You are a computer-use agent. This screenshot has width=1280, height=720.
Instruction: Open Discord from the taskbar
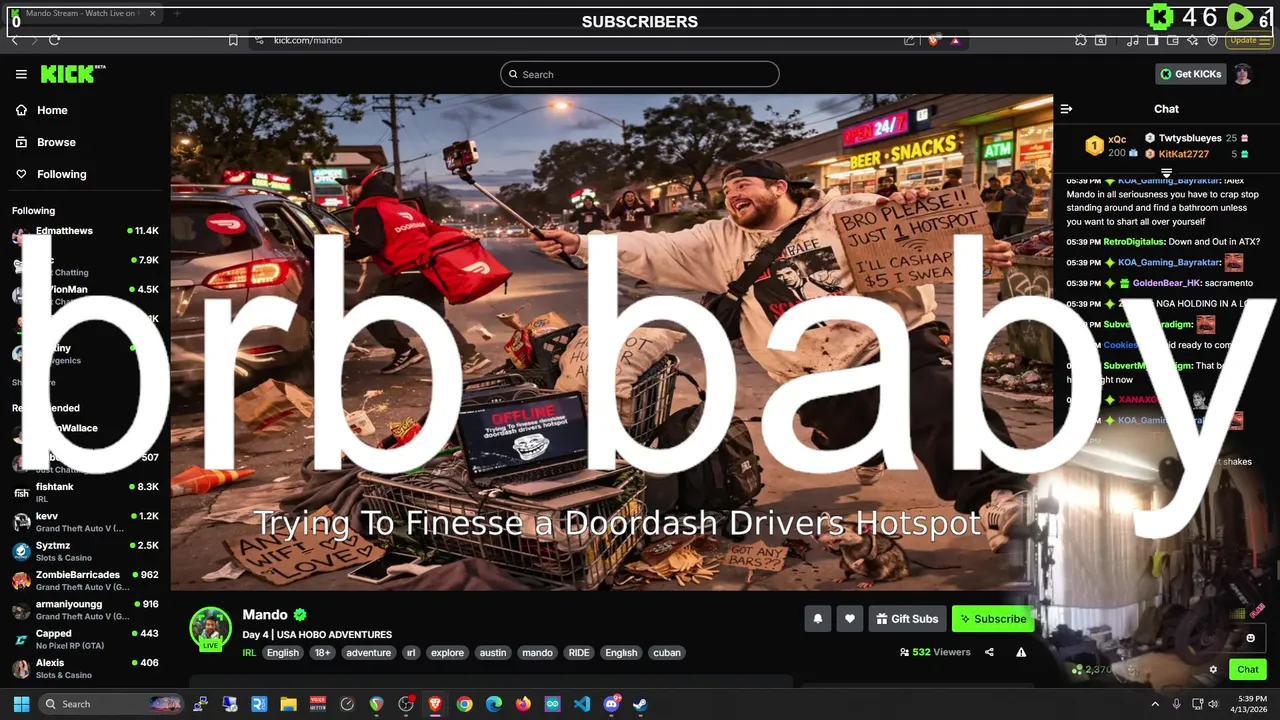pyautogui.click(x=611, y=704)
